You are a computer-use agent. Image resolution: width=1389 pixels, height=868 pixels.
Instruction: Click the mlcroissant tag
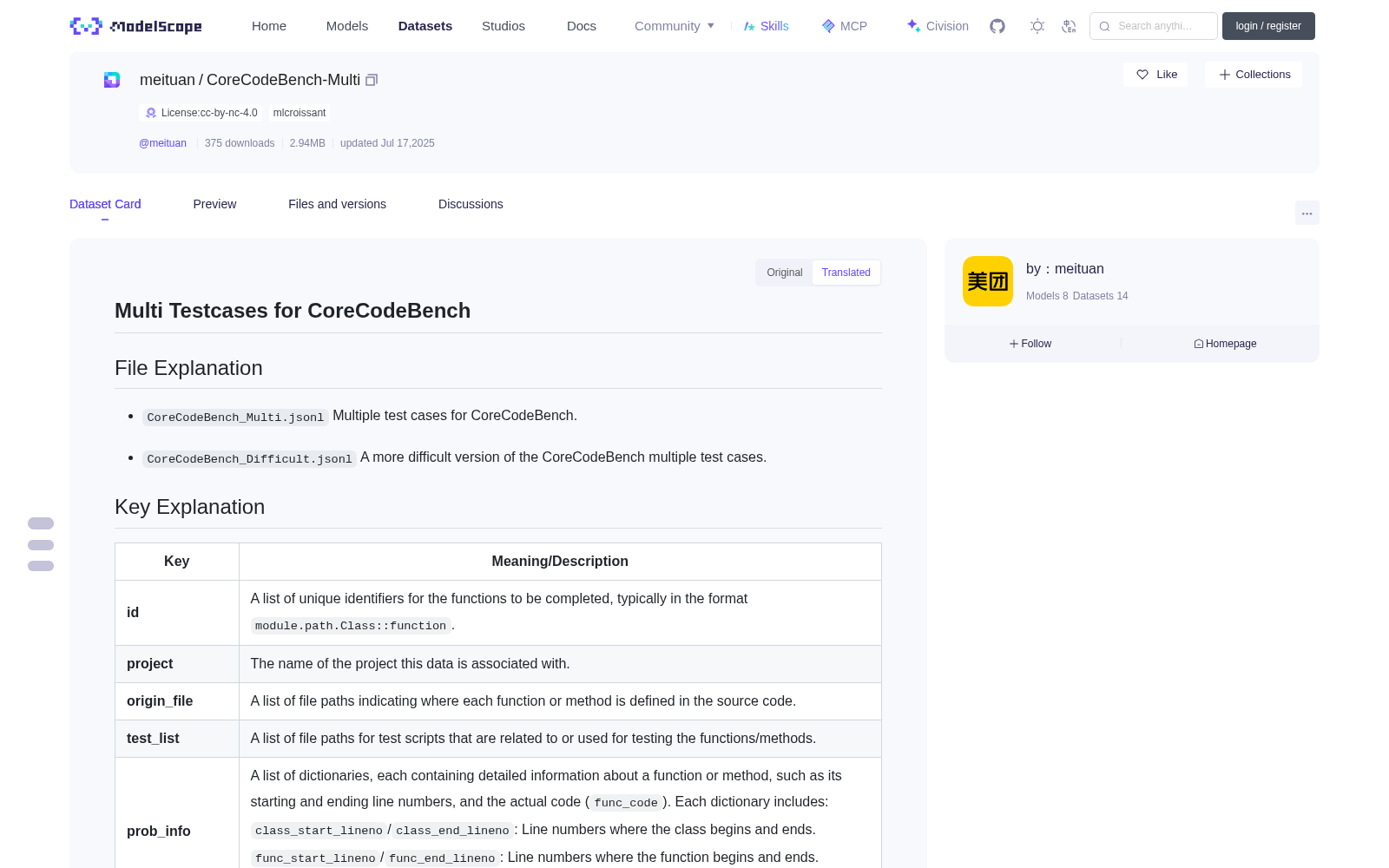(300, 113)
